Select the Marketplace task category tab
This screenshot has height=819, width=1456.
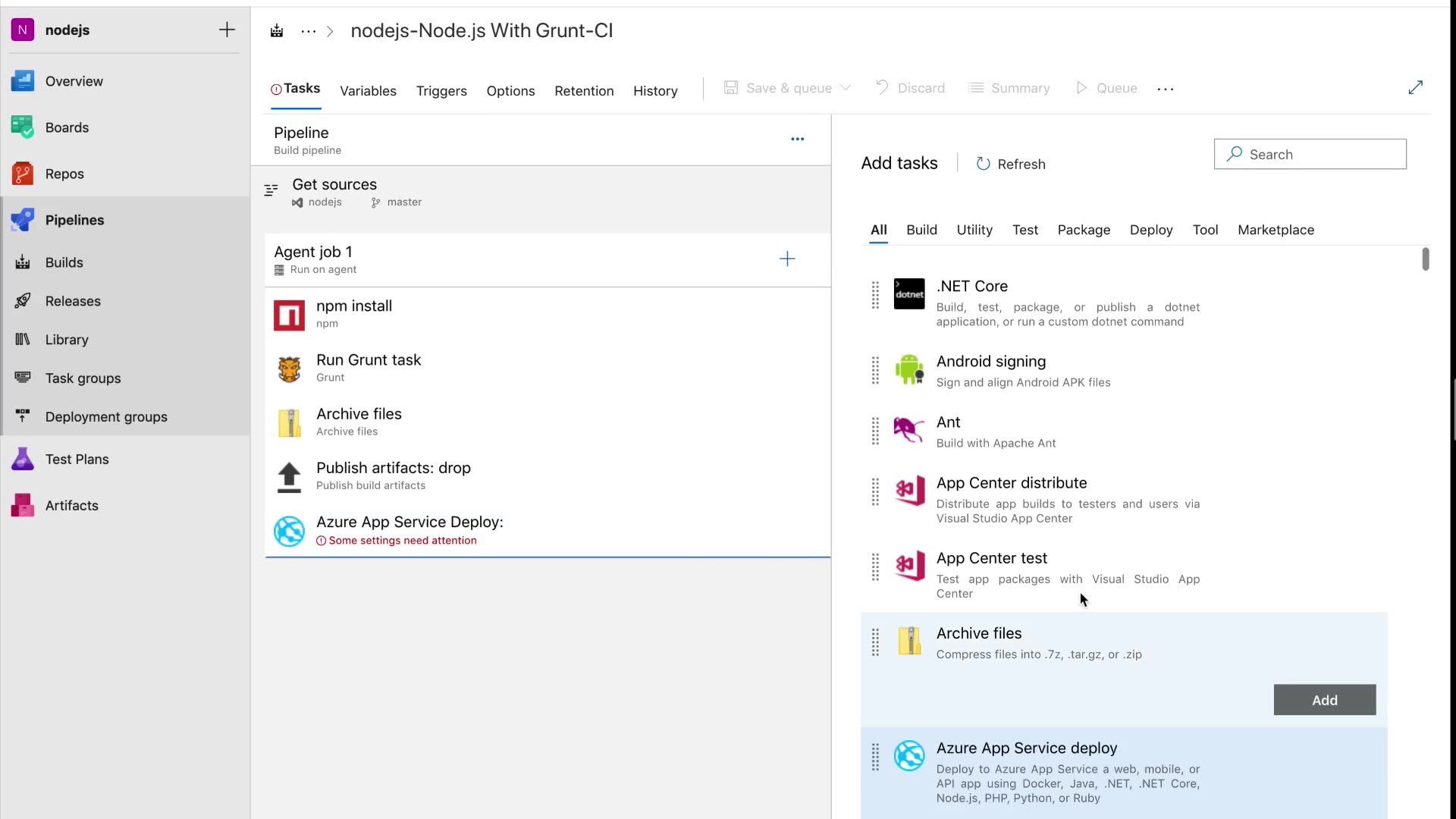click(x=1276, y=230)
